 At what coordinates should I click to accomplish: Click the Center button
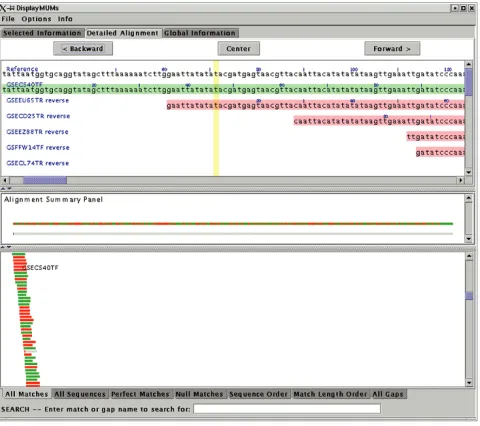coord(239,49)
